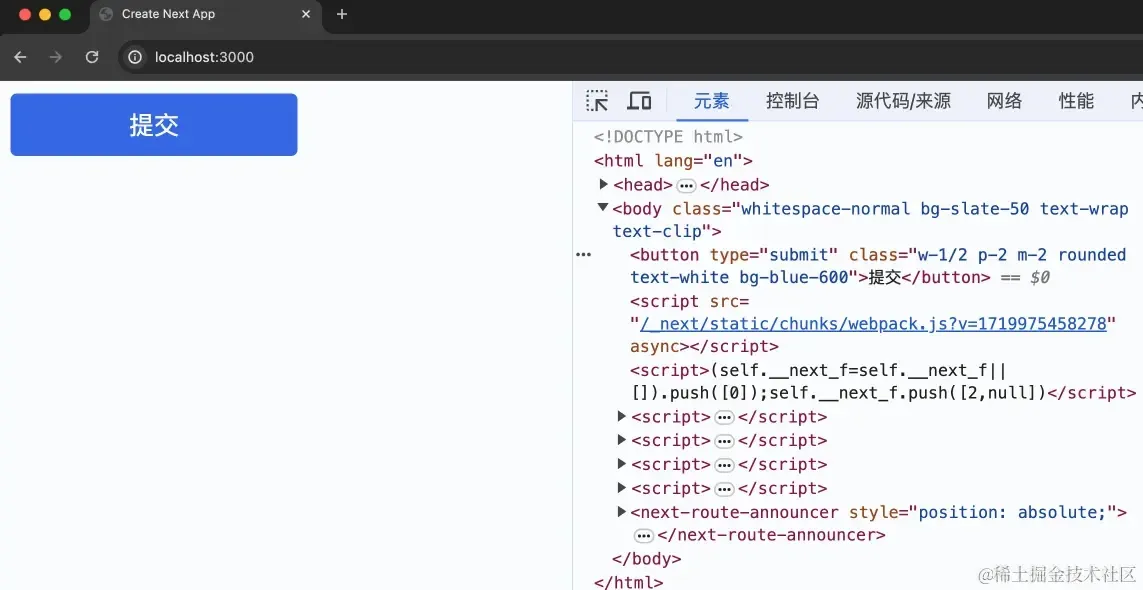Viewport: 1143px width, 590px height.
Task: Reload the page with refresh icon
Action: [x=92, y=57]
